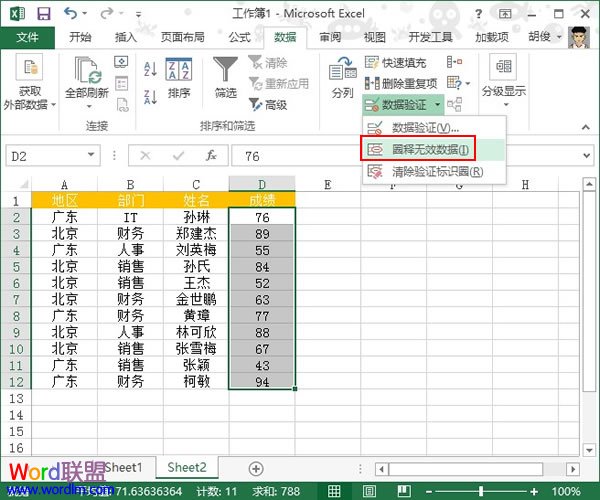Expand the Data Validation (数据验证) dropdown arrow
The image size is (600, 500).
pos(437,104)
